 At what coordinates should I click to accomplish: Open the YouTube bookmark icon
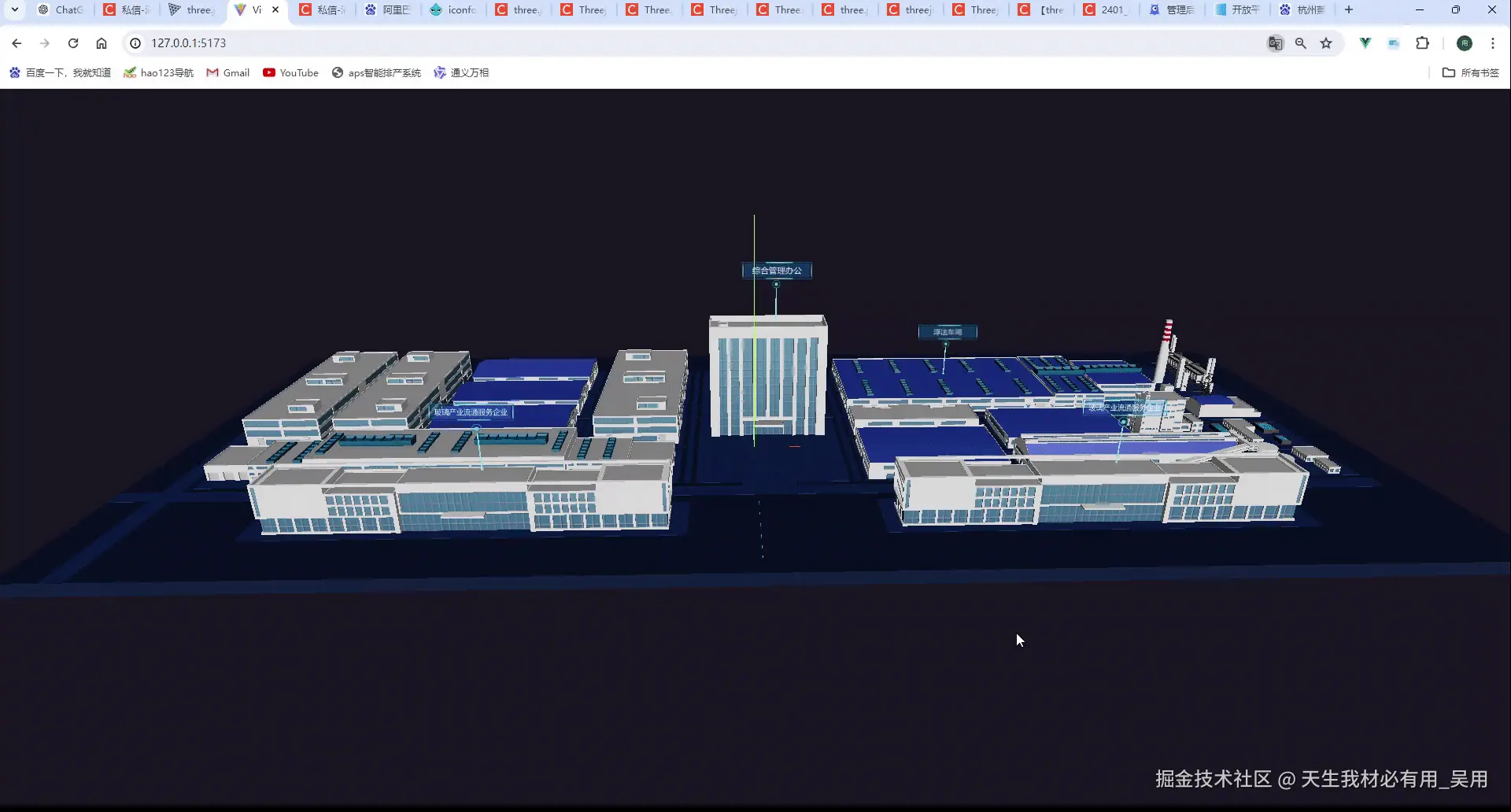pos(269,72)
